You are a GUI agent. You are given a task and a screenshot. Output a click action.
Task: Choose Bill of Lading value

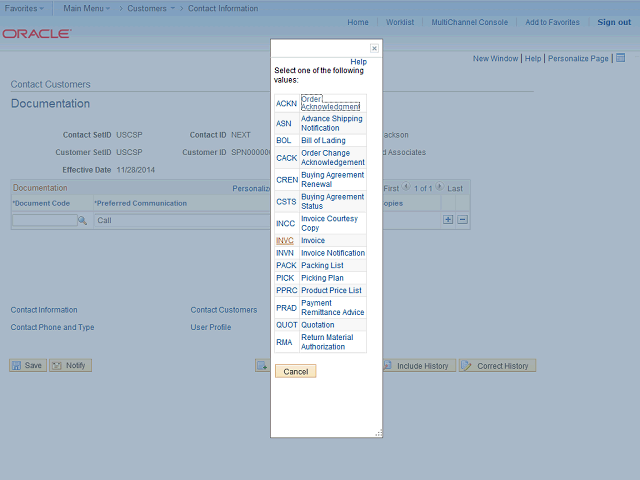pyautogui.click(x=323, y=140)
